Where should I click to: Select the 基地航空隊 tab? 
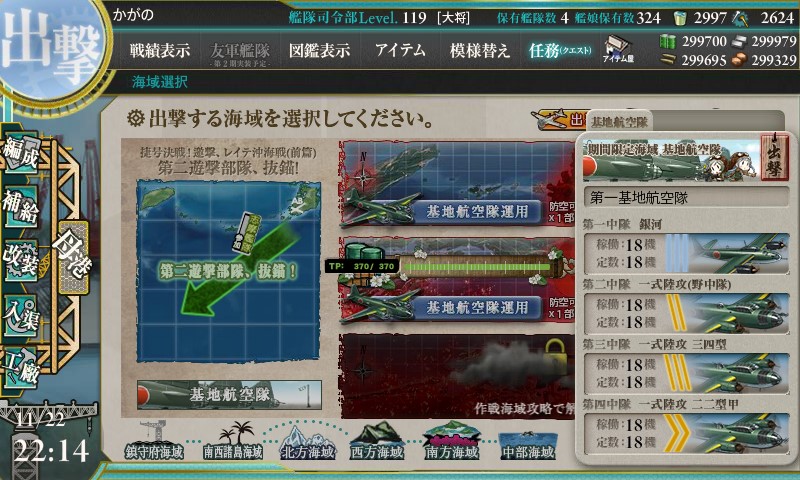(x=619, y=122)
